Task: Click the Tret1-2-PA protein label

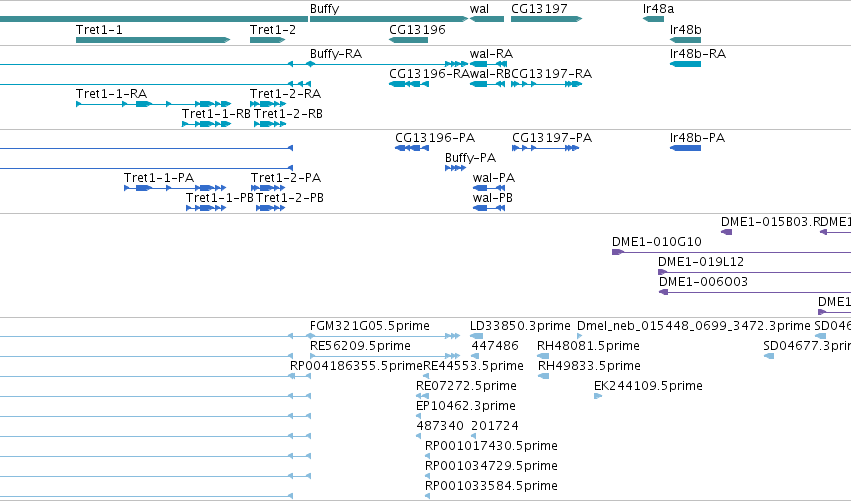Action: [286, 178]
